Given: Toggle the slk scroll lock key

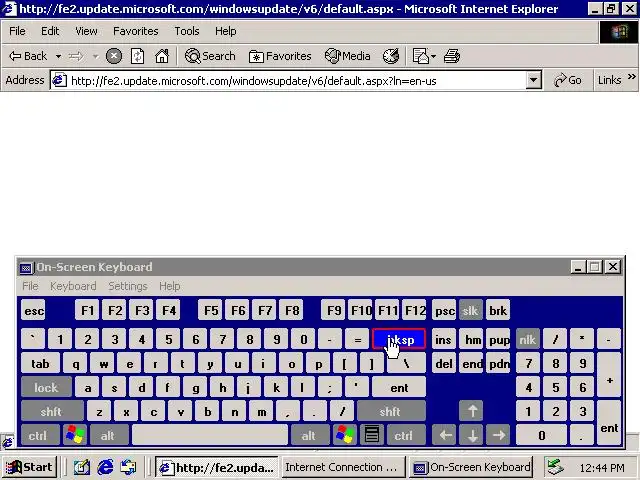Looking at the screenshot, I should [470, 311].
